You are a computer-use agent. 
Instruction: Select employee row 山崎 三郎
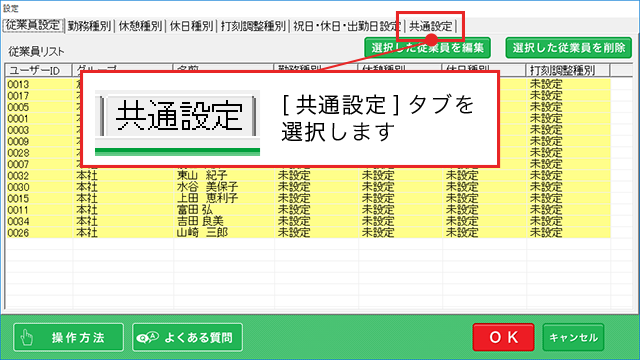pos(308,233)
